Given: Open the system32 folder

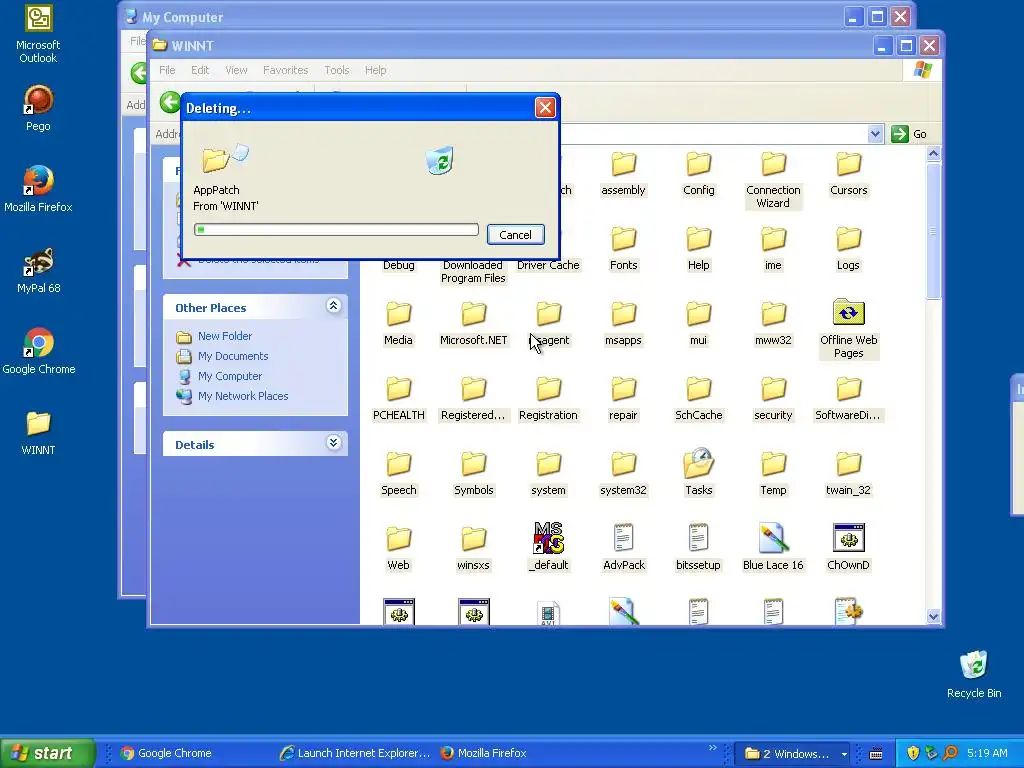Looking at the screenshot, I should point(623,473).
